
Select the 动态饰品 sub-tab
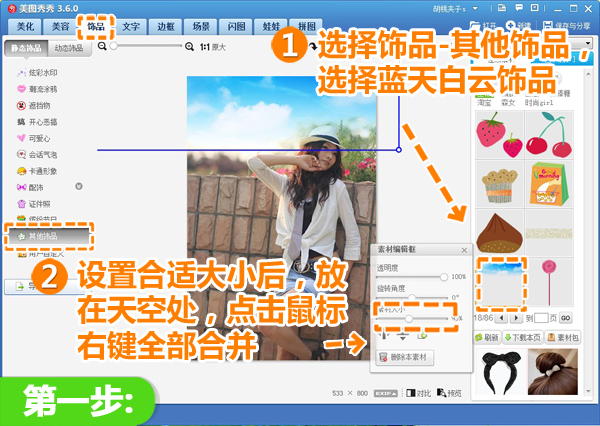click(69, 48)
